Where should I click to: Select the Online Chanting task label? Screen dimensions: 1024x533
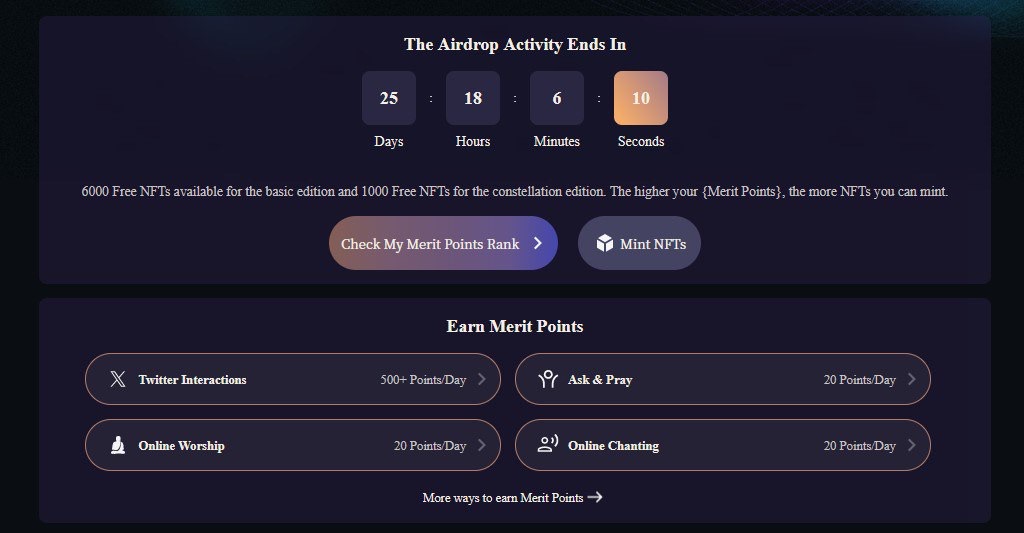[x=613, y=446]
